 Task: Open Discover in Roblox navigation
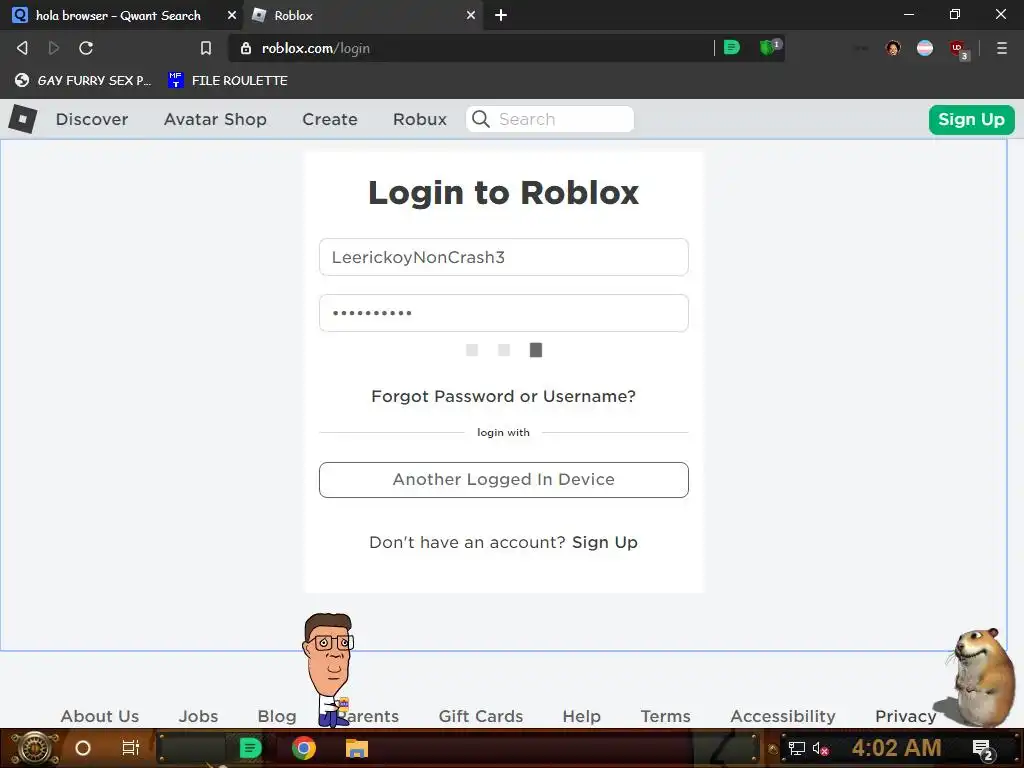[x=92, y=120]
